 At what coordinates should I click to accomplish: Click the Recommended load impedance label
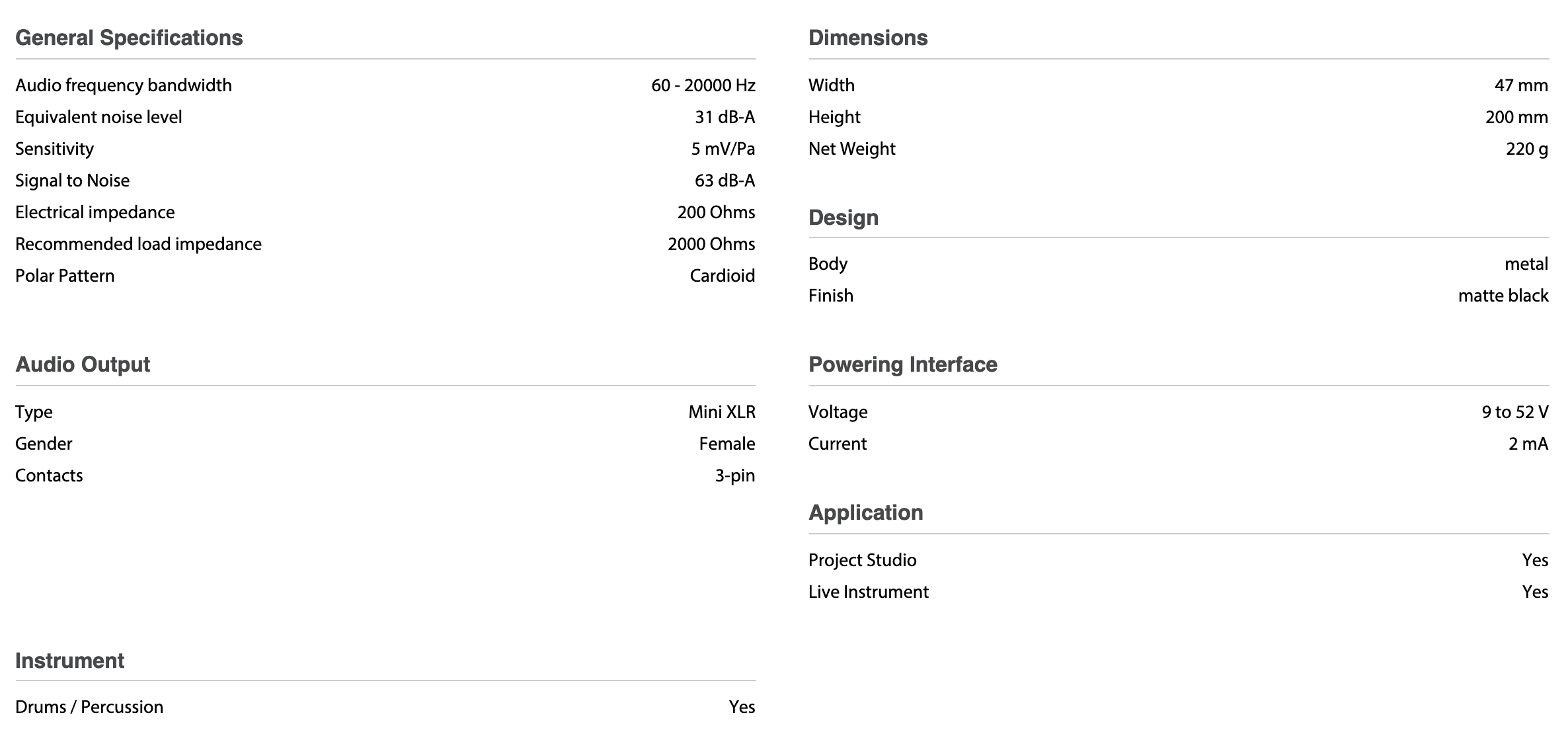pyautogui.click(x=138, y=244)
